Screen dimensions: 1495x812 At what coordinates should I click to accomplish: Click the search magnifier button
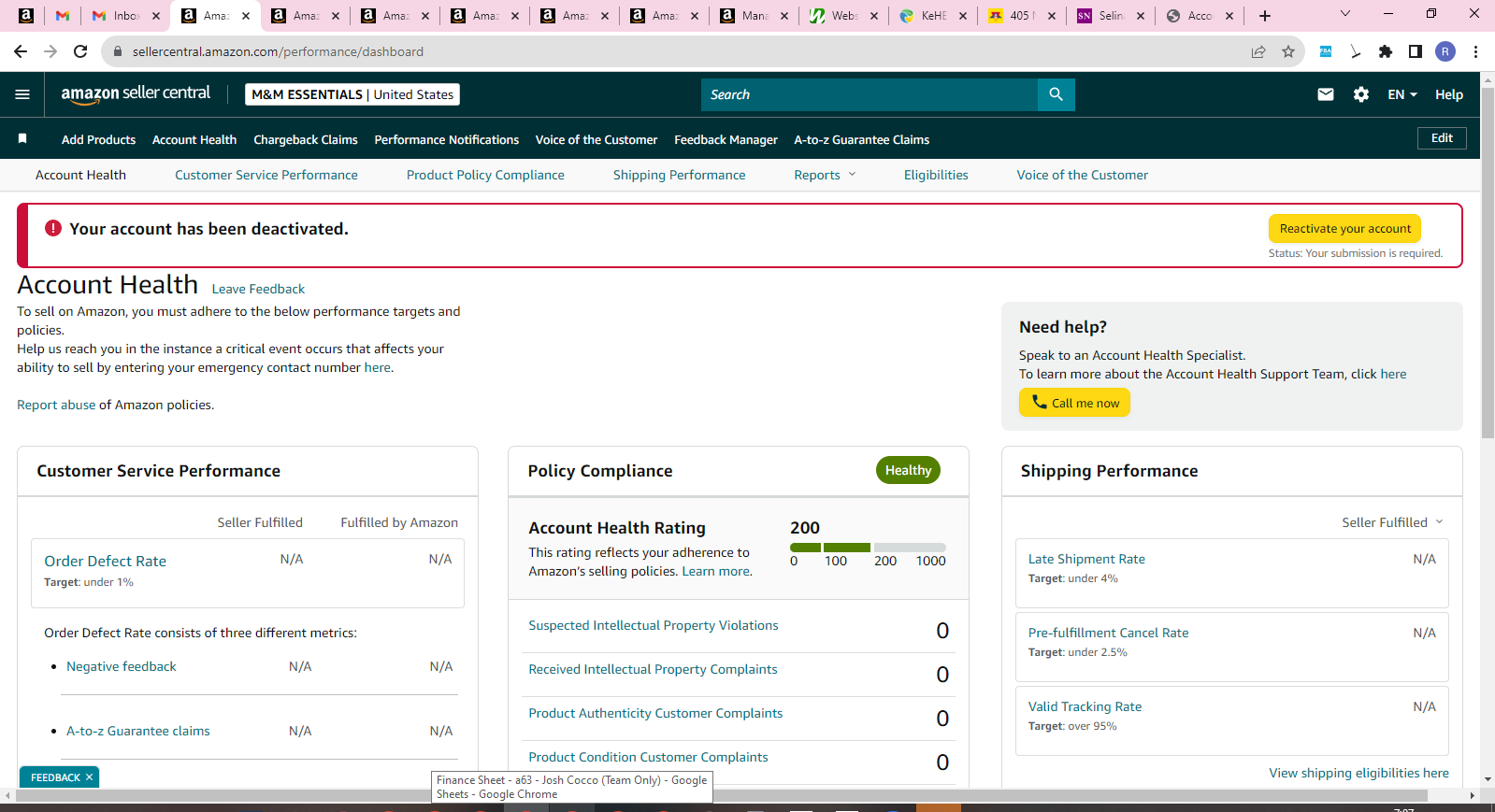click(x=1056, y=94)
